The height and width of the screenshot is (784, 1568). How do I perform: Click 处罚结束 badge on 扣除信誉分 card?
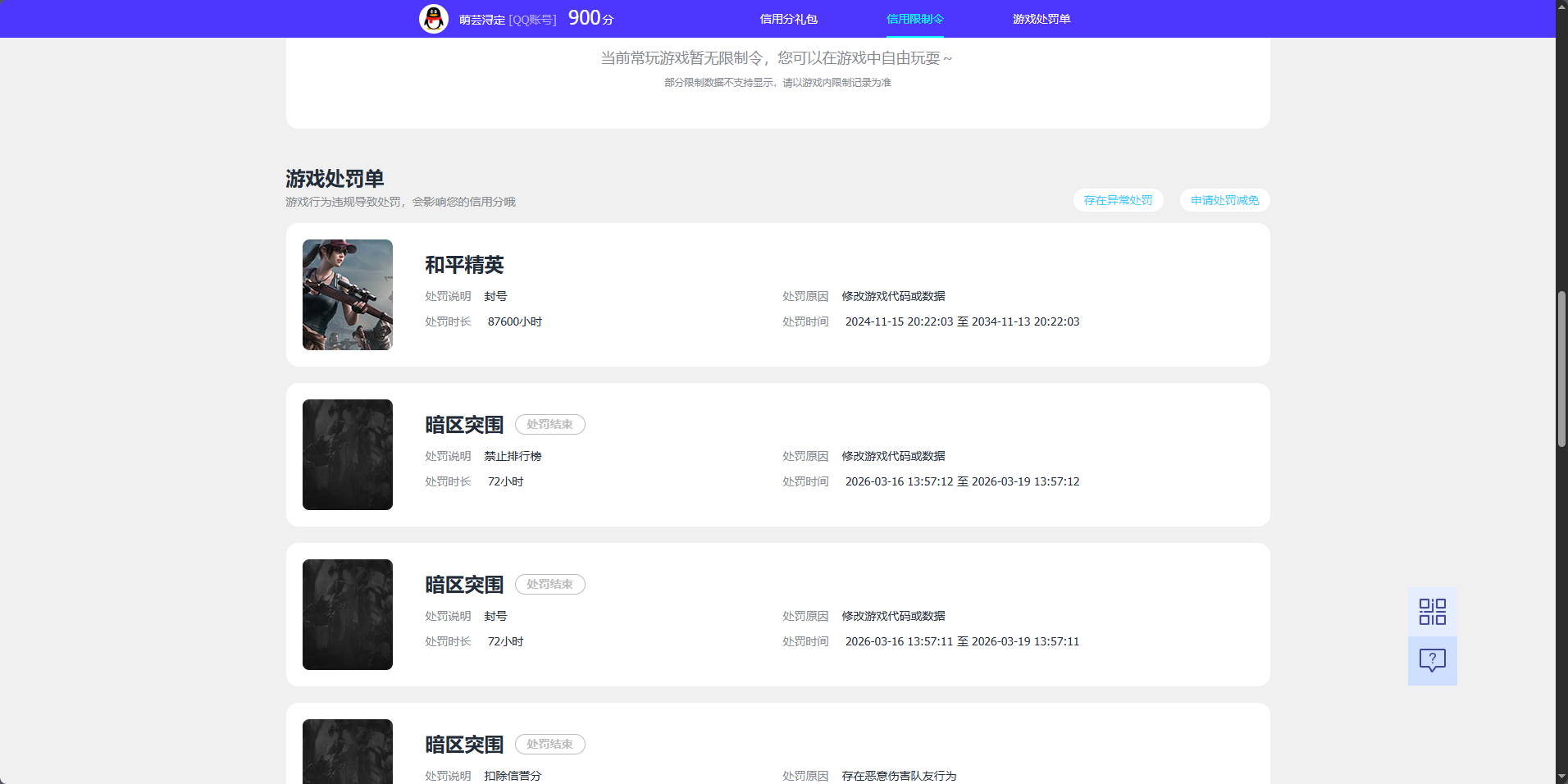pos(550,745)
